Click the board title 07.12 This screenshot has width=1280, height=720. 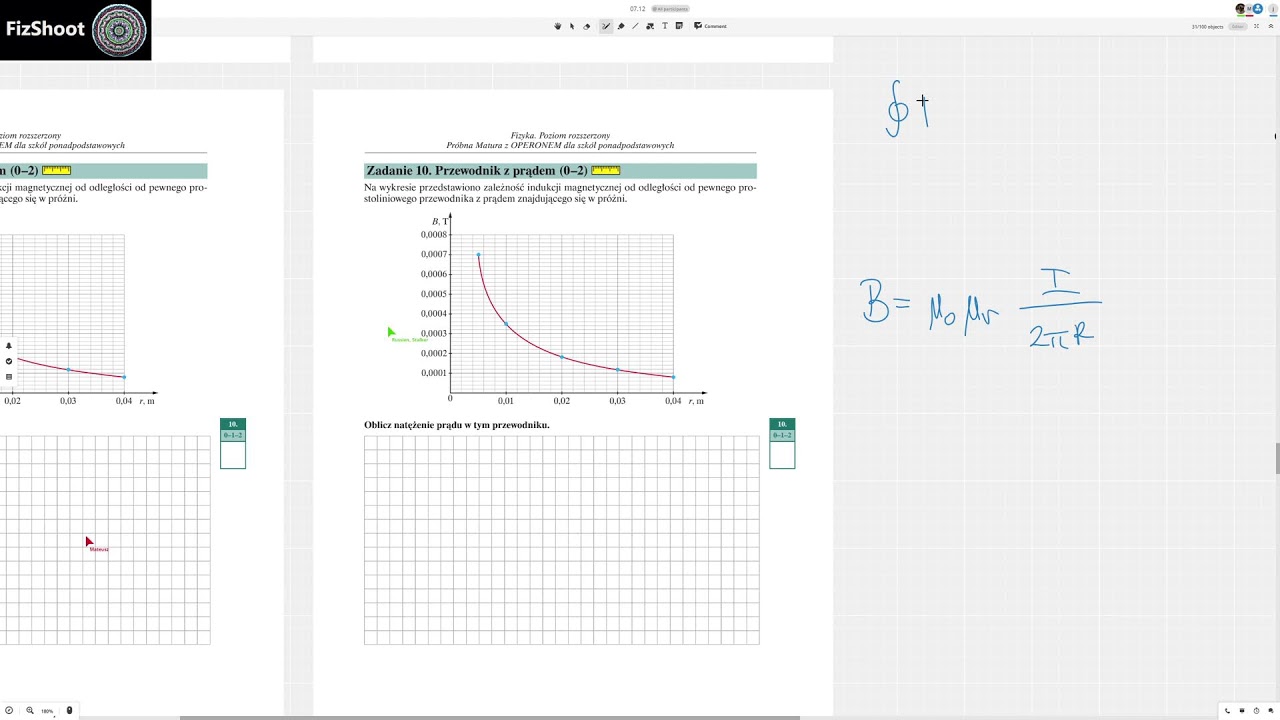(637, 9)
